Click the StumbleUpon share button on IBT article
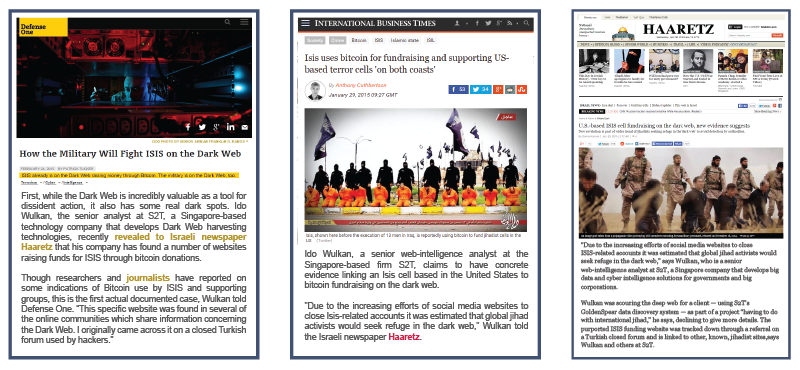The image size is (800, 370). click(x=521, y=89)
